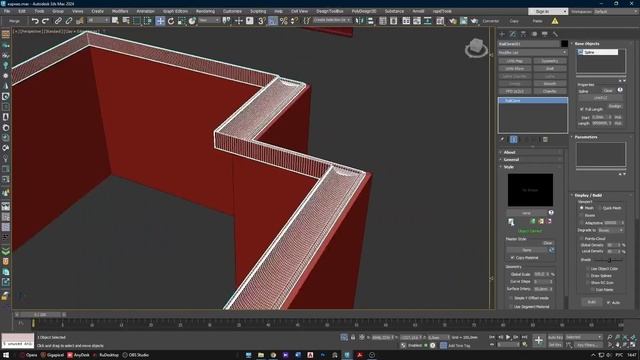Click the Chamfer modifier button
The image size is (640, 360).
tap(550, 91)
